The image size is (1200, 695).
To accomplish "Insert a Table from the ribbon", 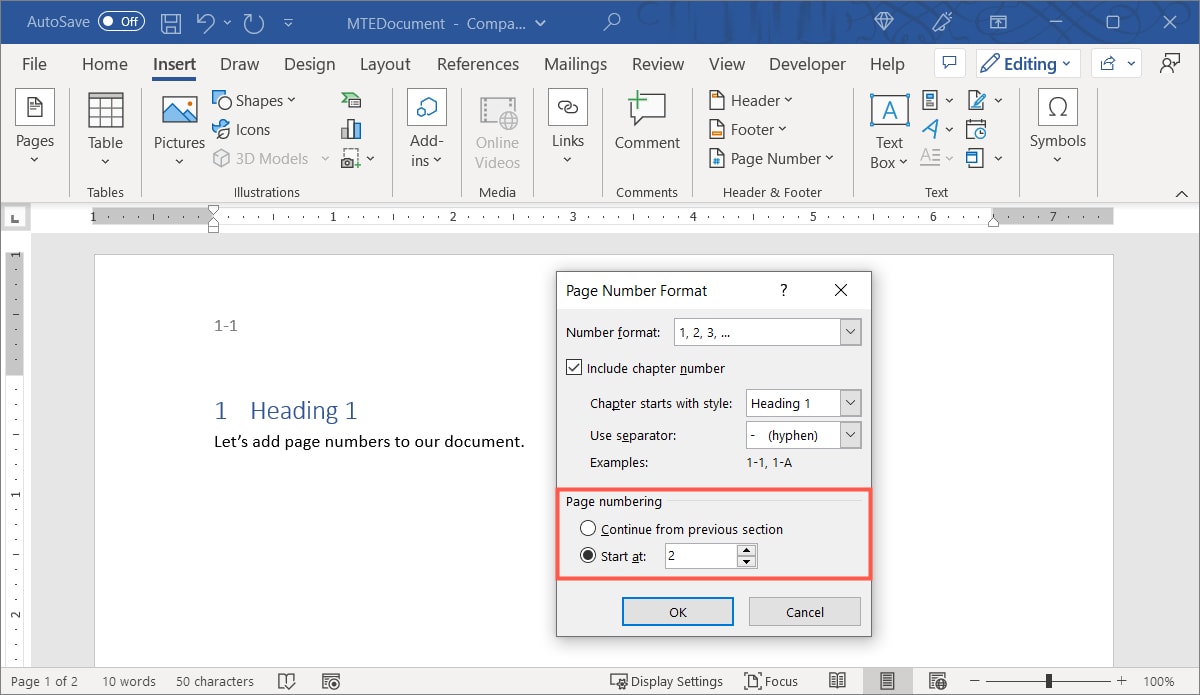I will click(104, 128).
